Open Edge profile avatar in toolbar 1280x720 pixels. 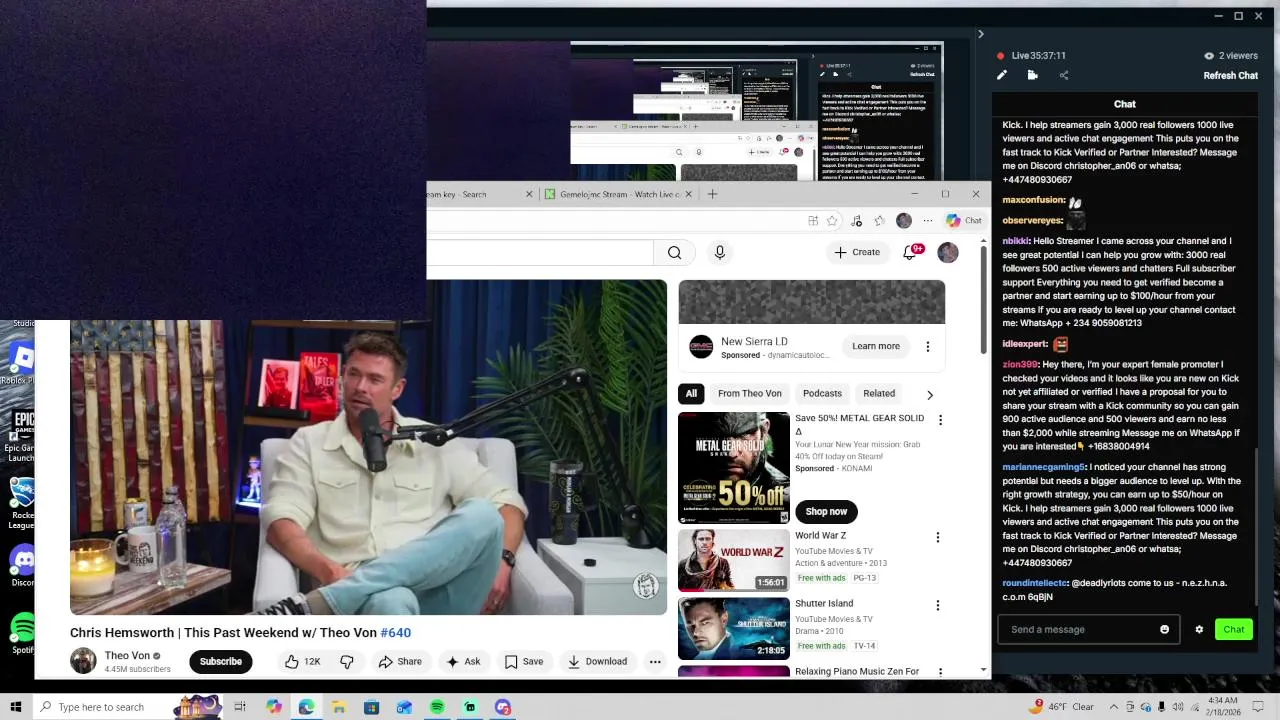[904, 221]
